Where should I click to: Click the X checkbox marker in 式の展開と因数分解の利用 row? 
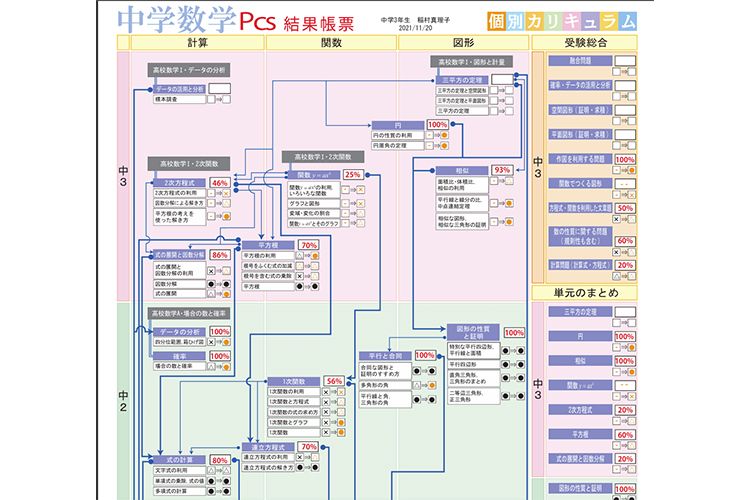211,271
